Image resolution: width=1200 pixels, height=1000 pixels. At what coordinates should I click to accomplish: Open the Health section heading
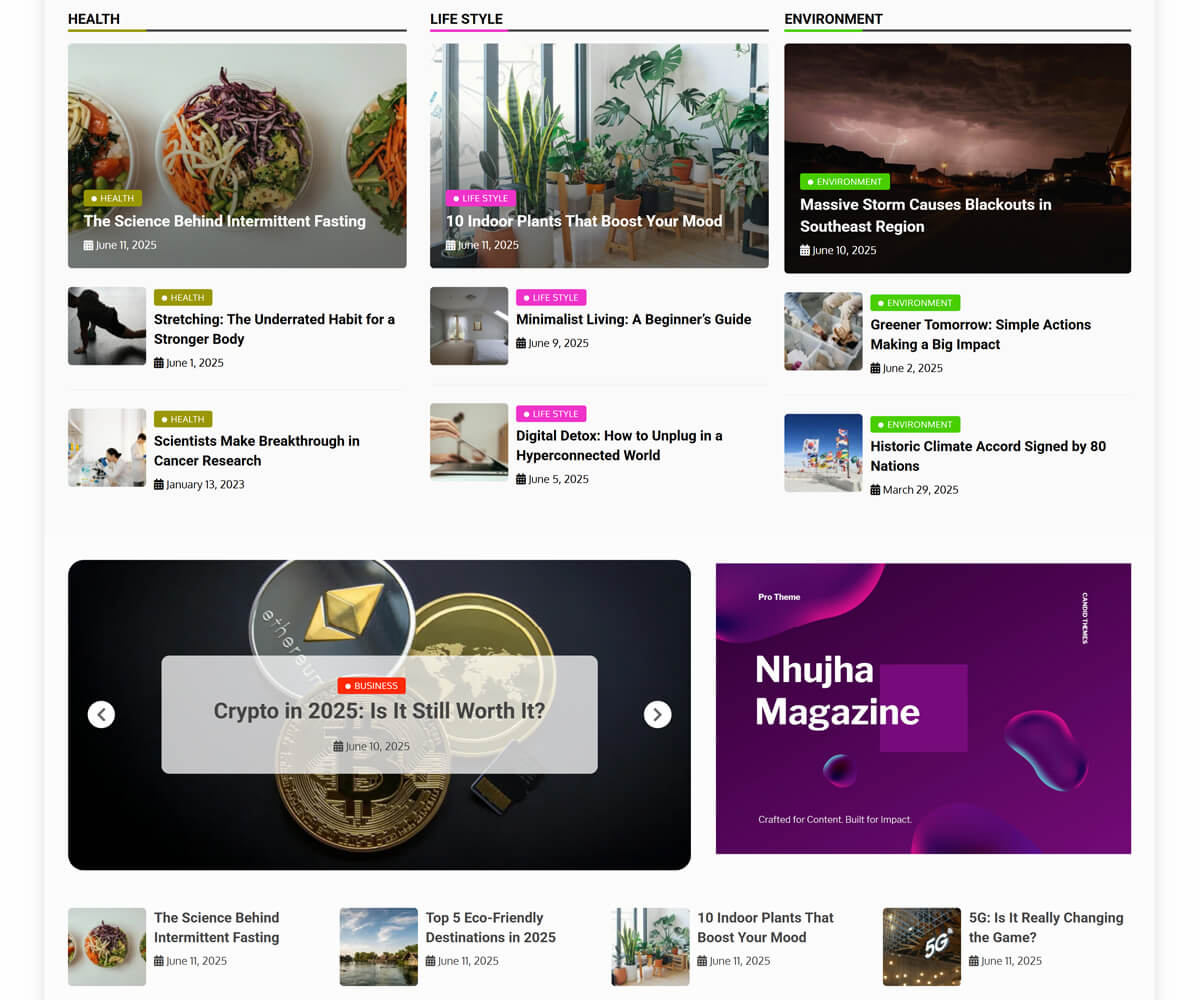94,19
